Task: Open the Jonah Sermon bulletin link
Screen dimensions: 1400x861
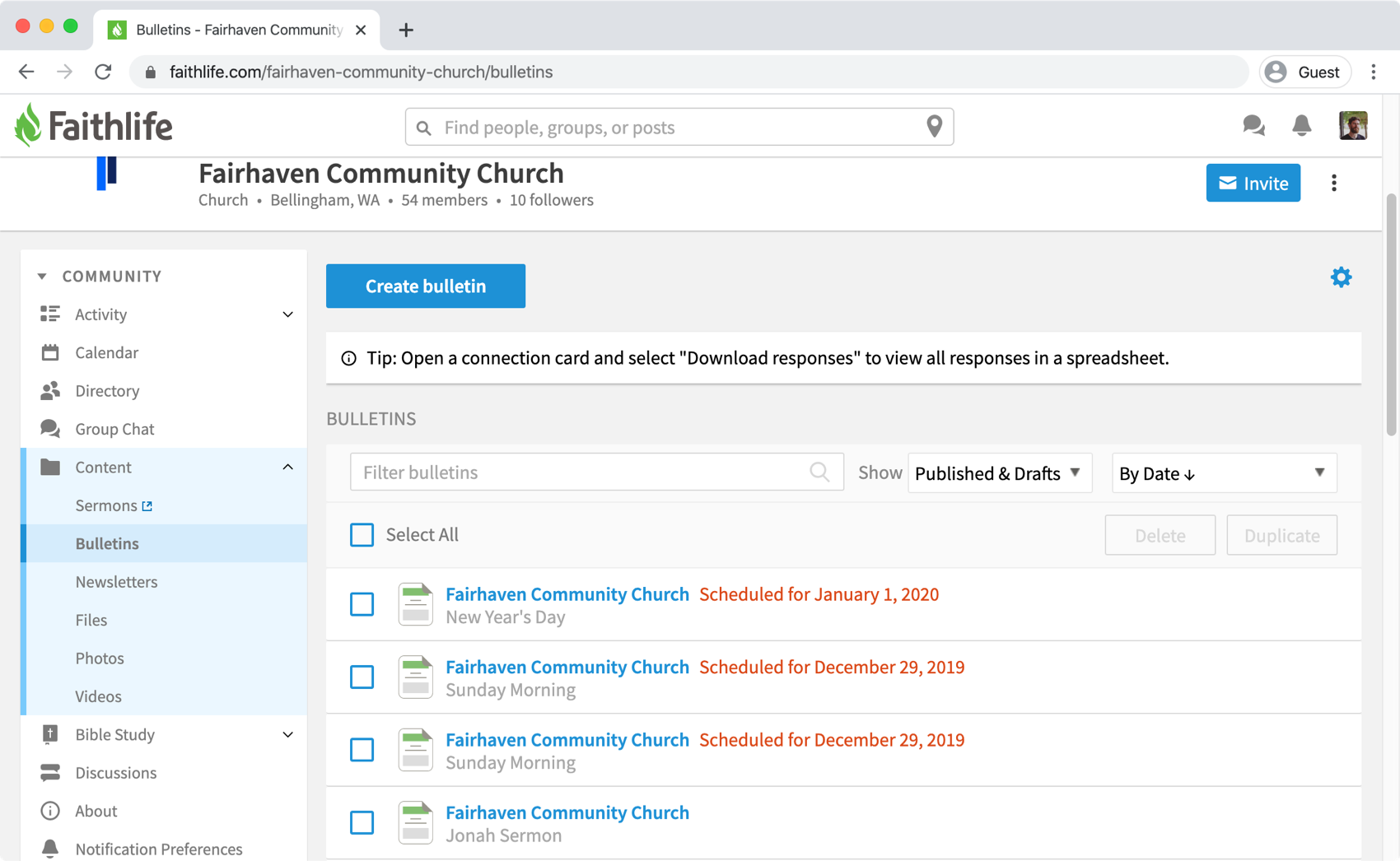Action: pyautogui.click(x=567, y=812)
